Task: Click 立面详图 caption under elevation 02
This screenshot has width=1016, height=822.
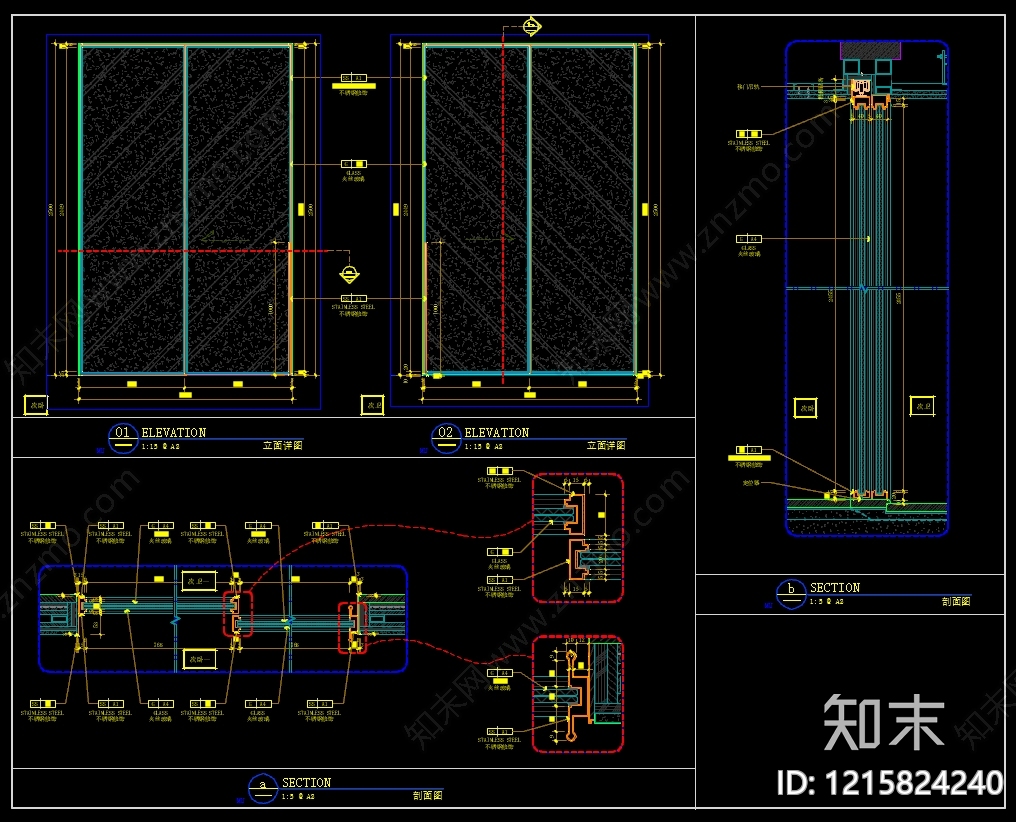Action: tap(606, 446)
